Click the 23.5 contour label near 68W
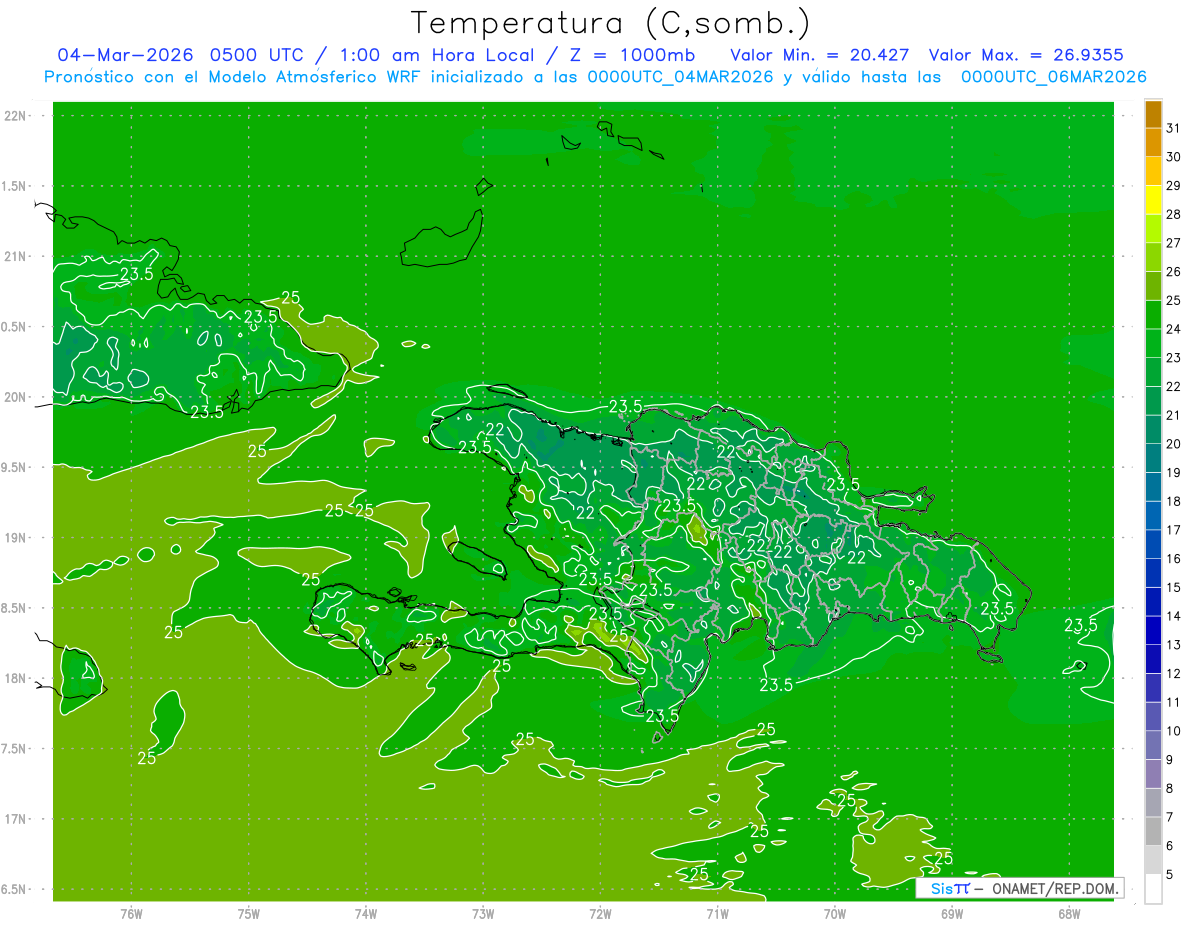 click(1080, 625)
